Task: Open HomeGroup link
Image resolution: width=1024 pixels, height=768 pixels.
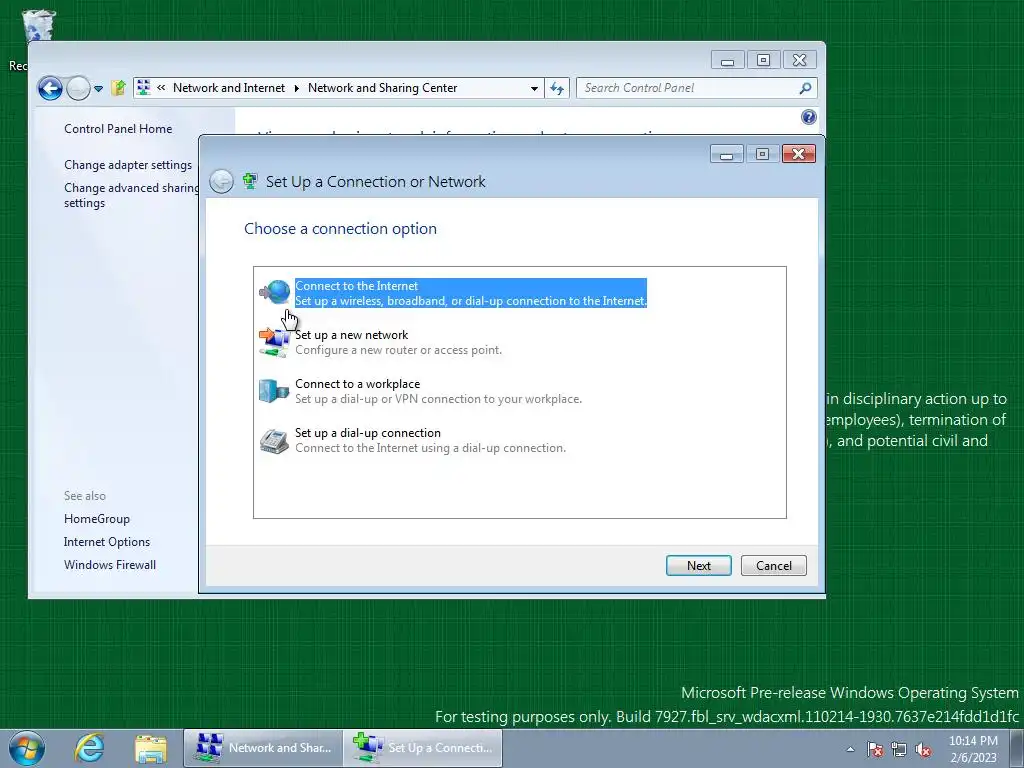Action: [97, 519]
